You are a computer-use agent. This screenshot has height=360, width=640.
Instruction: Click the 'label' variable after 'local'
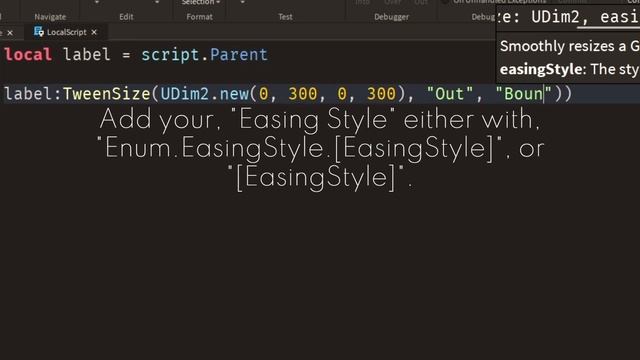pos(87,55)
